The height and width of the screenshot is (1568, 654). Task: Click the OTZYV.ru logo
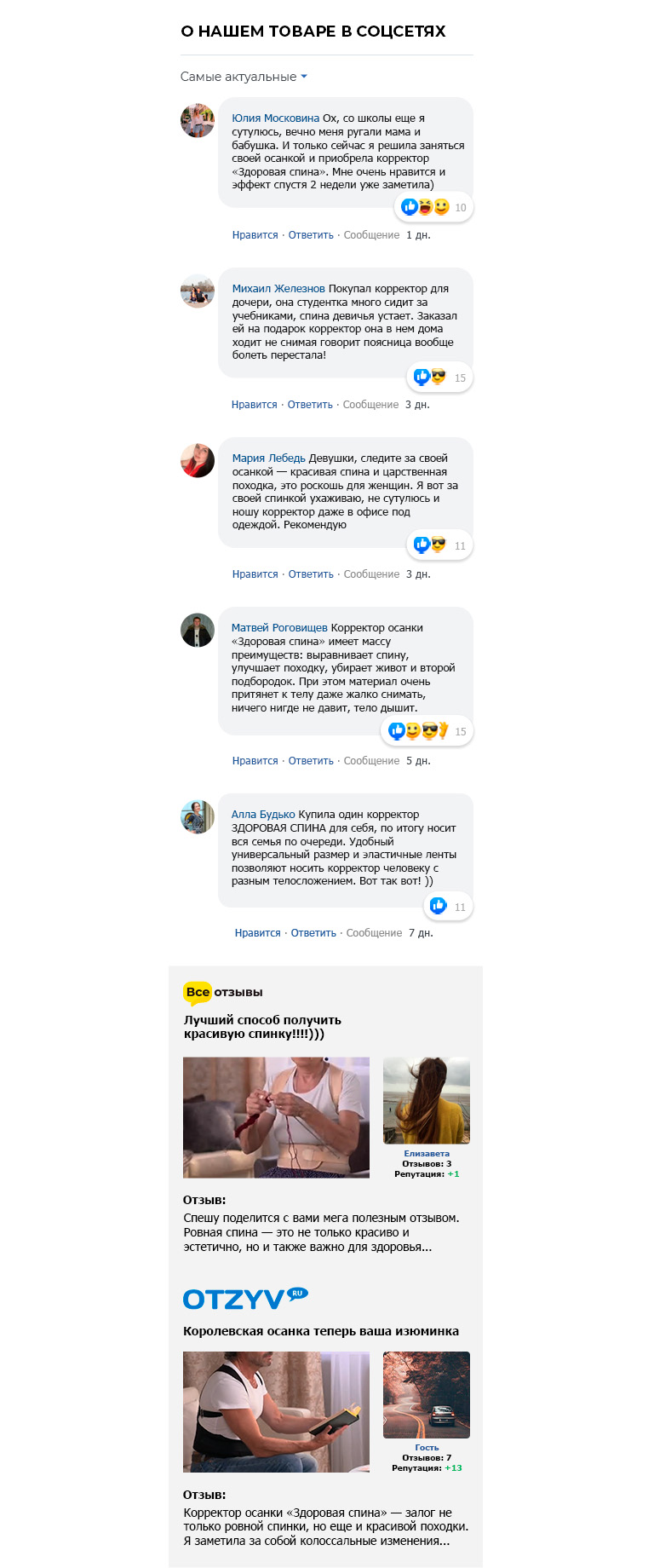[x=245, y=1298]
